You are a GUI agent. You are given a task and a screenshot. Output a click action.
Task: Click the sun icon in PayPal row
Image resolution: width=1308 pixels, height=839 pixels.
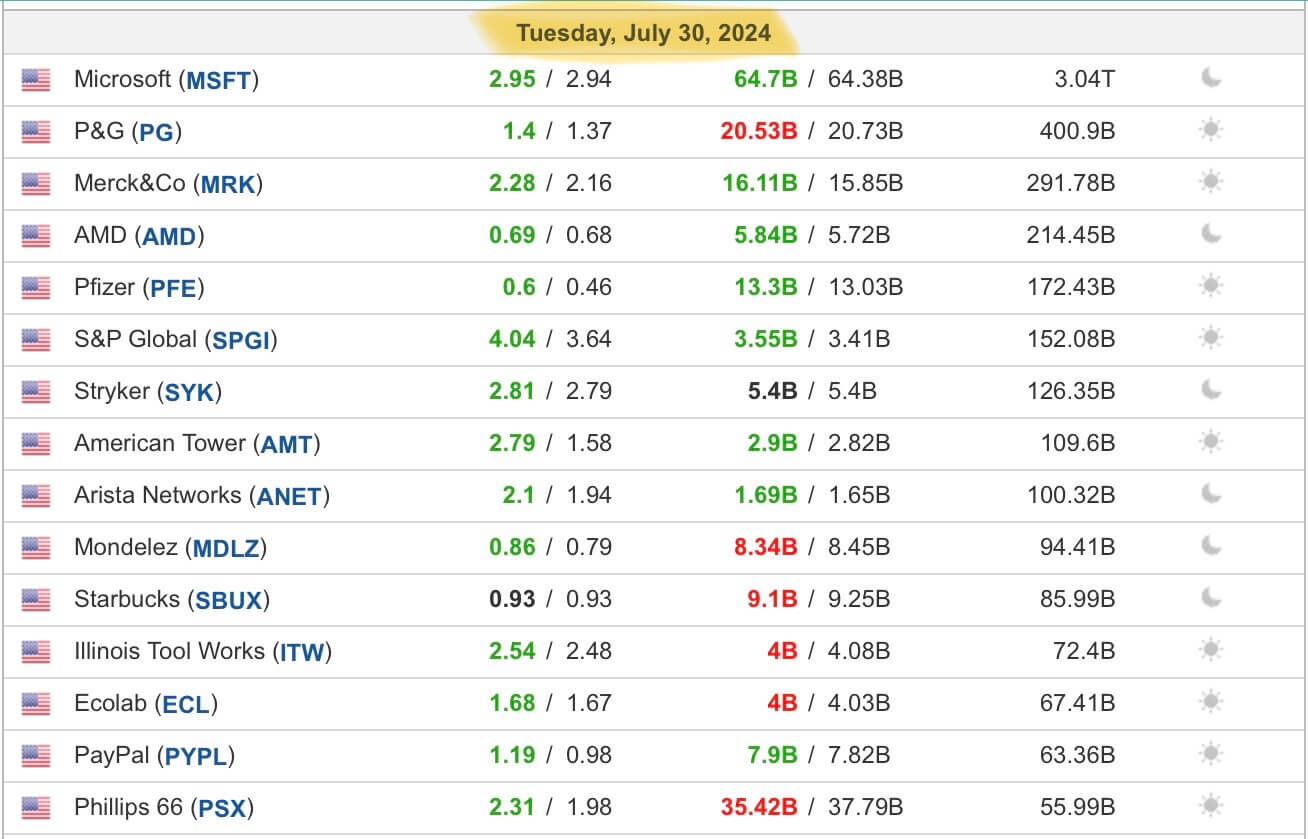tap(1211, 754)
